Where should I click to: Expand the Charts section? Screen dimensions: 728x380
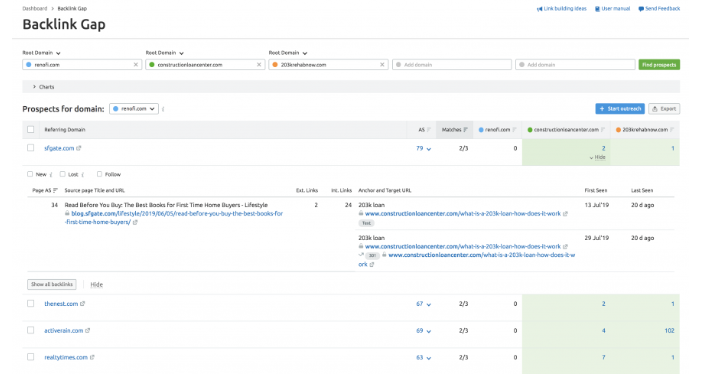click(x=43, y=87)
